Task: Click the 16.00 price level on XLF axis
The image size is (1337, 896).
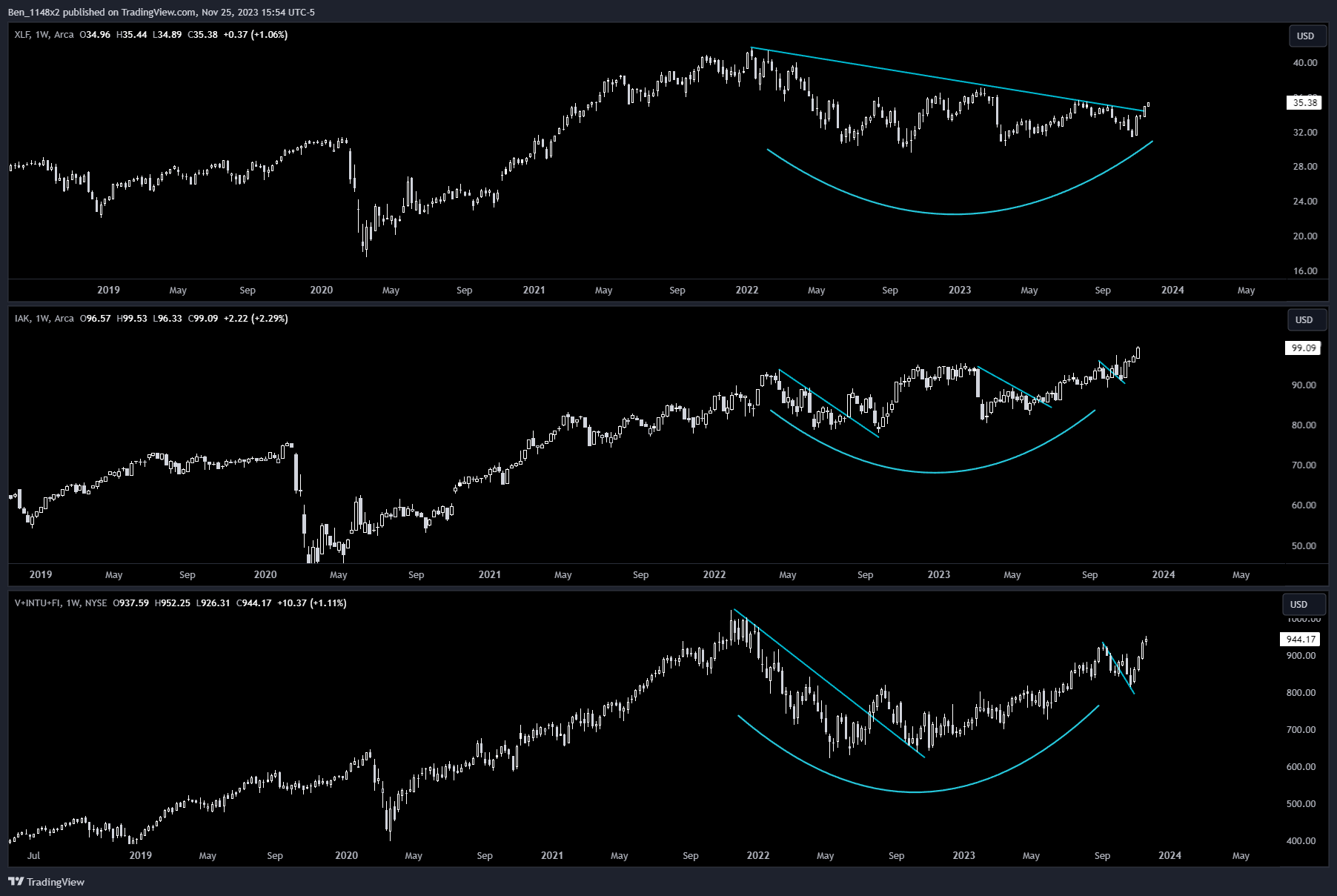Action: pyautogui.click(x=1305, y=271)
